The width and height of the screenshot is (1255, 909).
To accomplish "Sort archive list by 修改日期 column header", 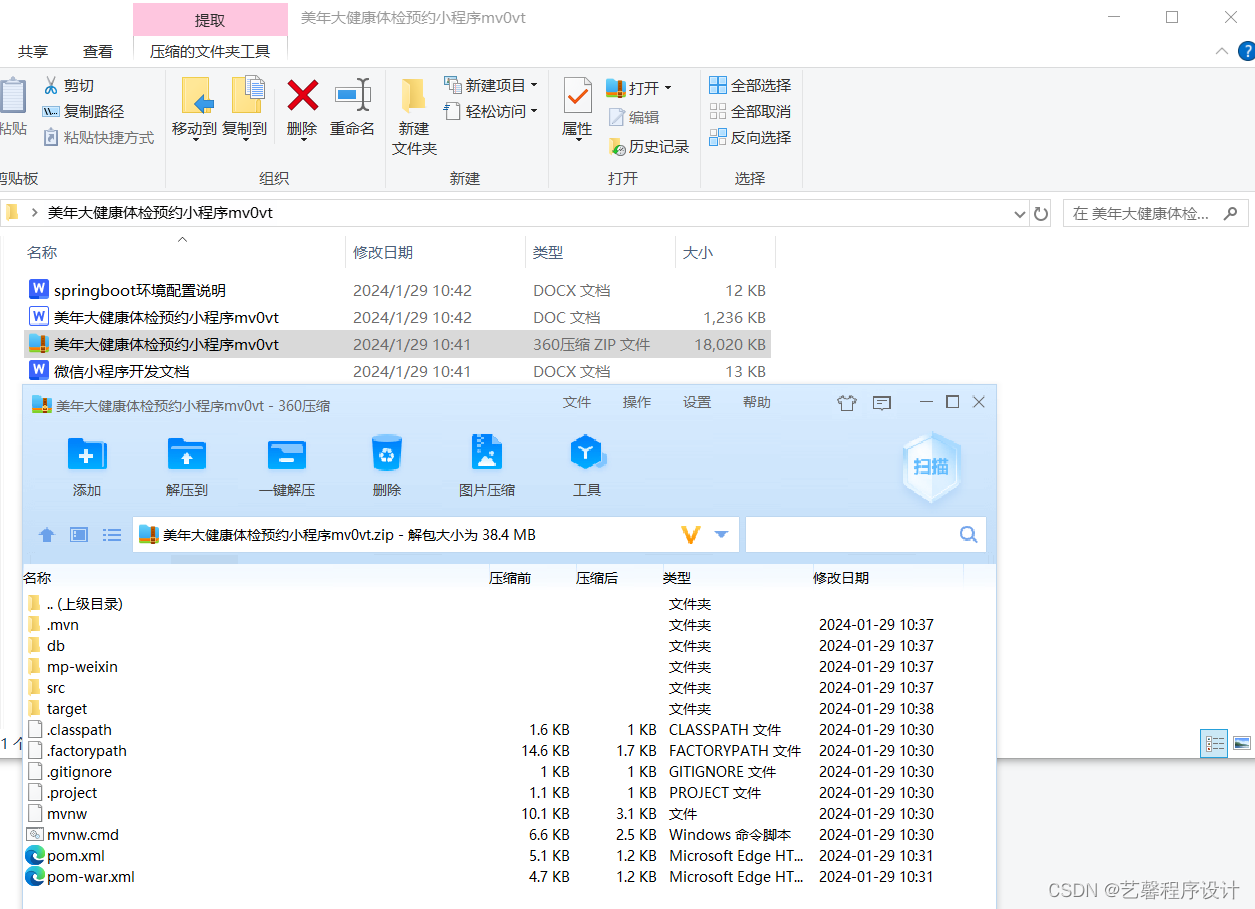I will tap(841, 578).
